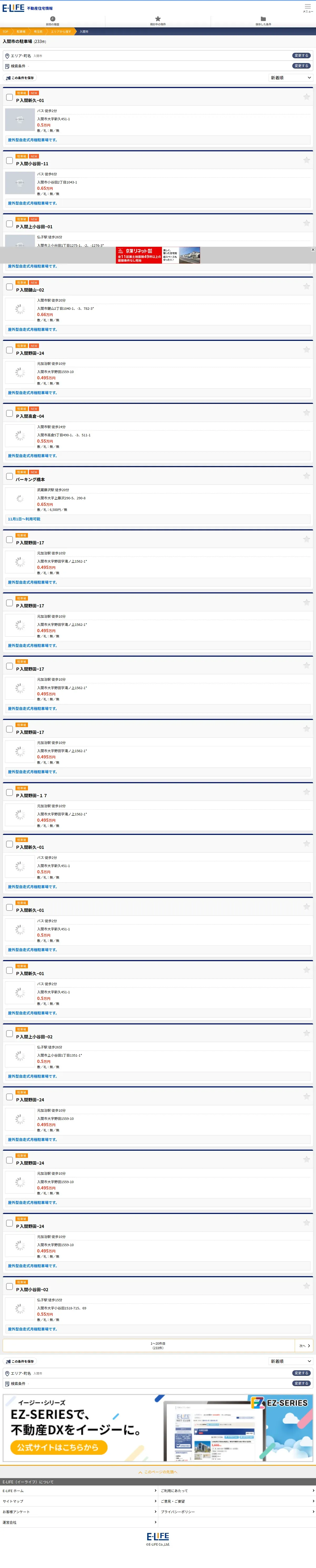Select the TOP breadcrumb item
The image size is (316, 1568).
(x=5, y=32)
